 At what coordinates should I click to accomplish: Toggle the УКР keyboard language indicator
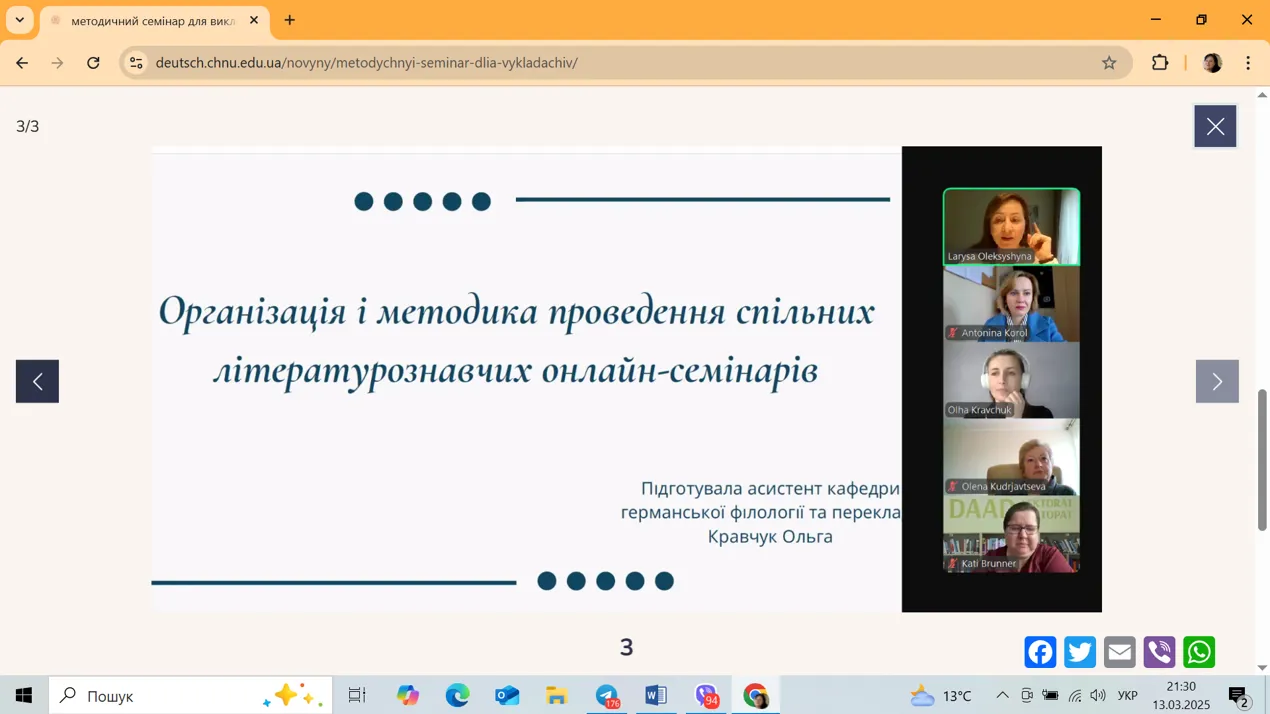[x=1127, y=696]
